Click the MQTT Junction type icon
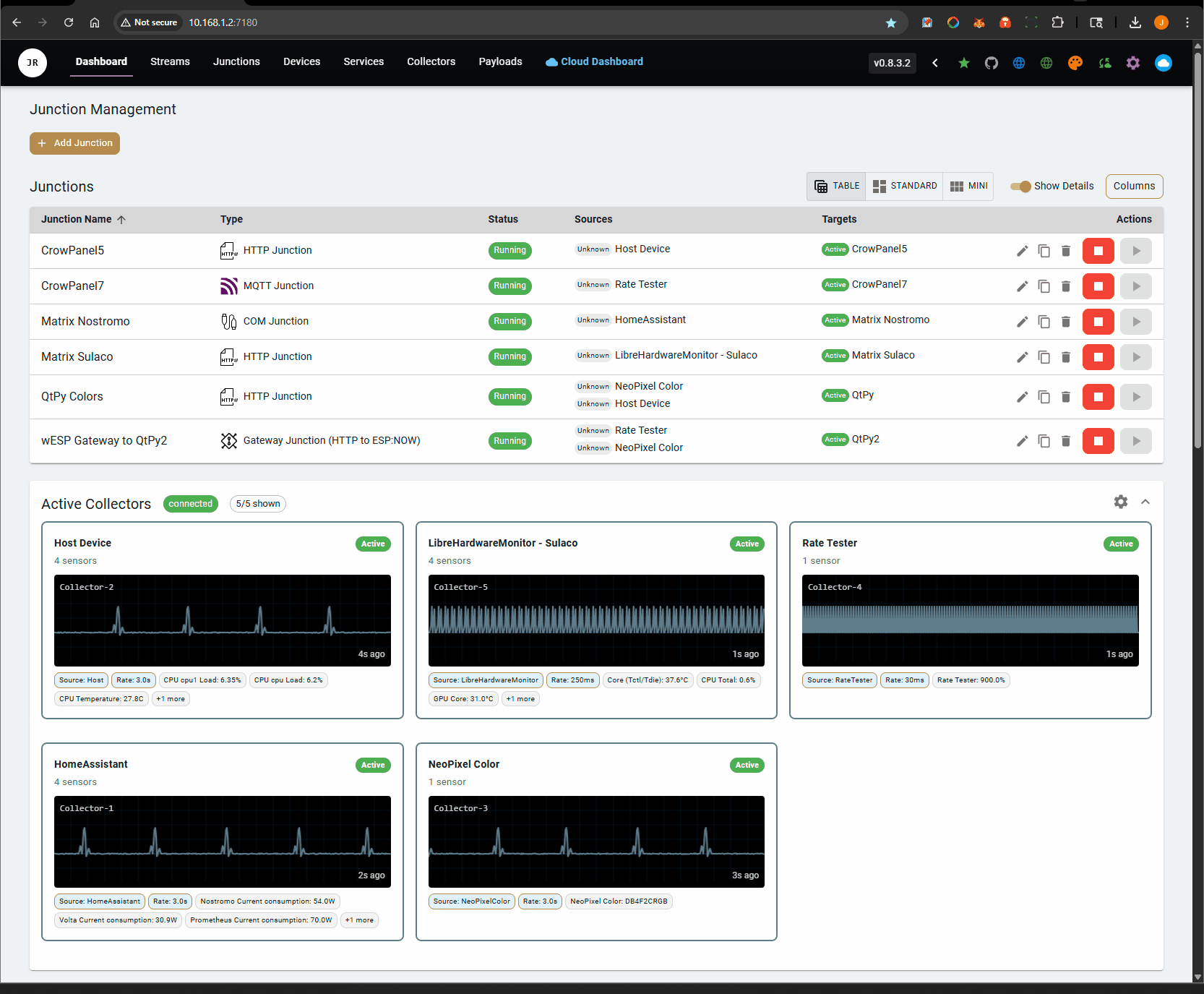 (x=229, y=286)
